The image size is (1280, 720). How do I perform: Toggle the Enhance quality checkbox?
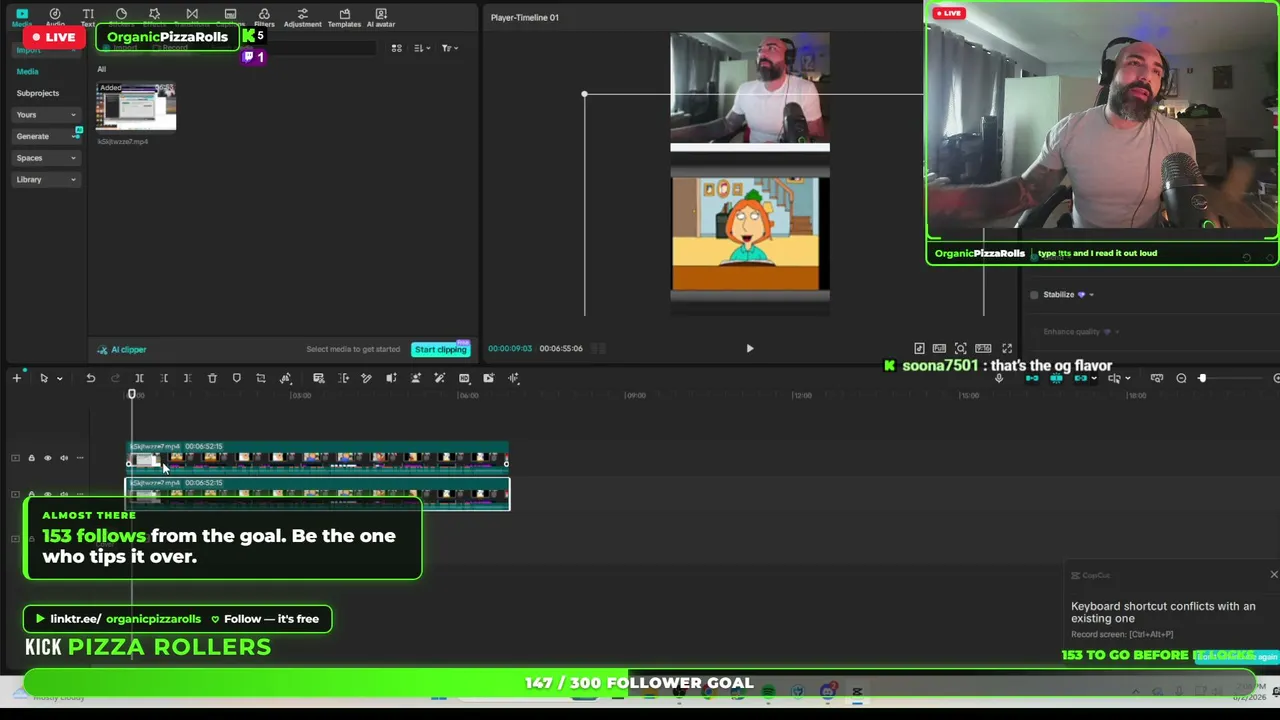(x=1034, y=332)
